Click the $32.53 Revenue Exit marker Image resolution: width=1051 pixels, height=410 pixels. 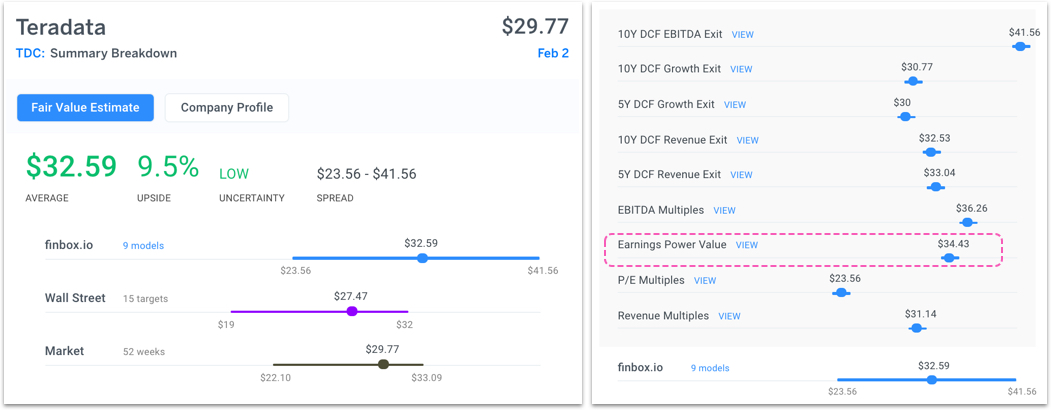(932, 152)
